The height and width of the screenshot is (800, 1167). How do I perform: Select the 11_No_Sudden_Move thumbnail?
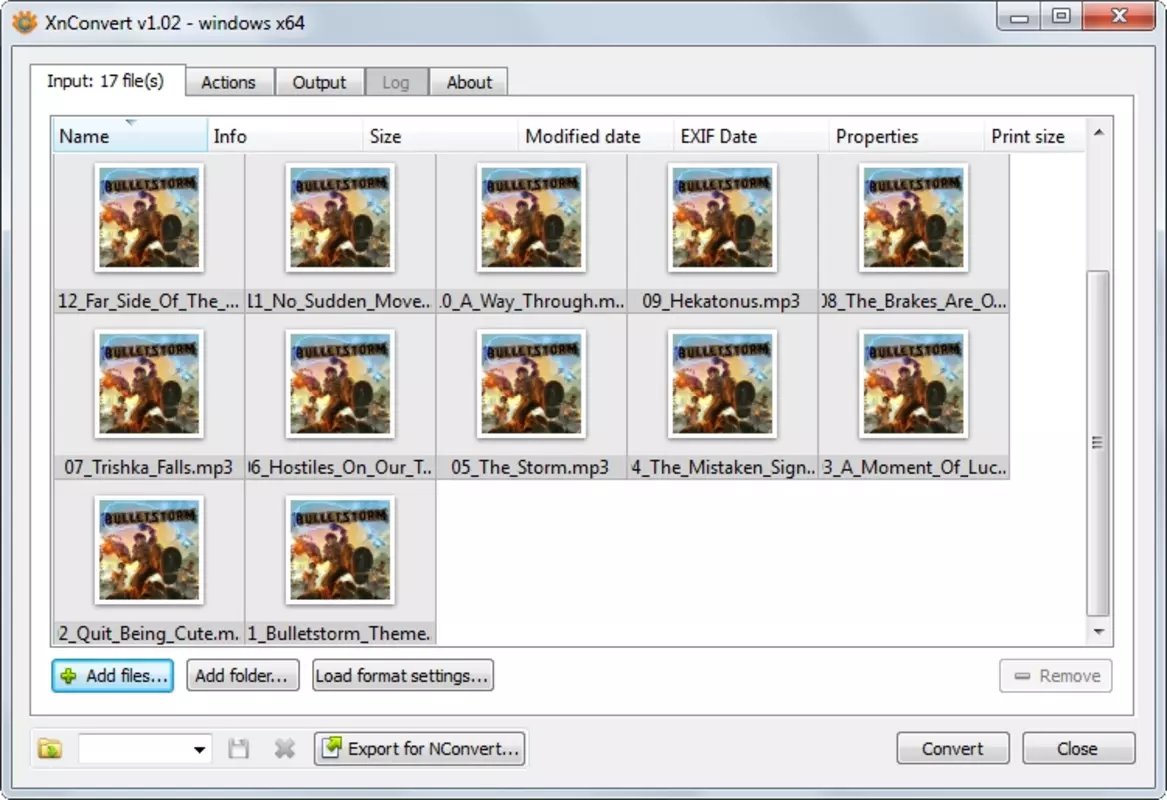[x=340, y=218]
